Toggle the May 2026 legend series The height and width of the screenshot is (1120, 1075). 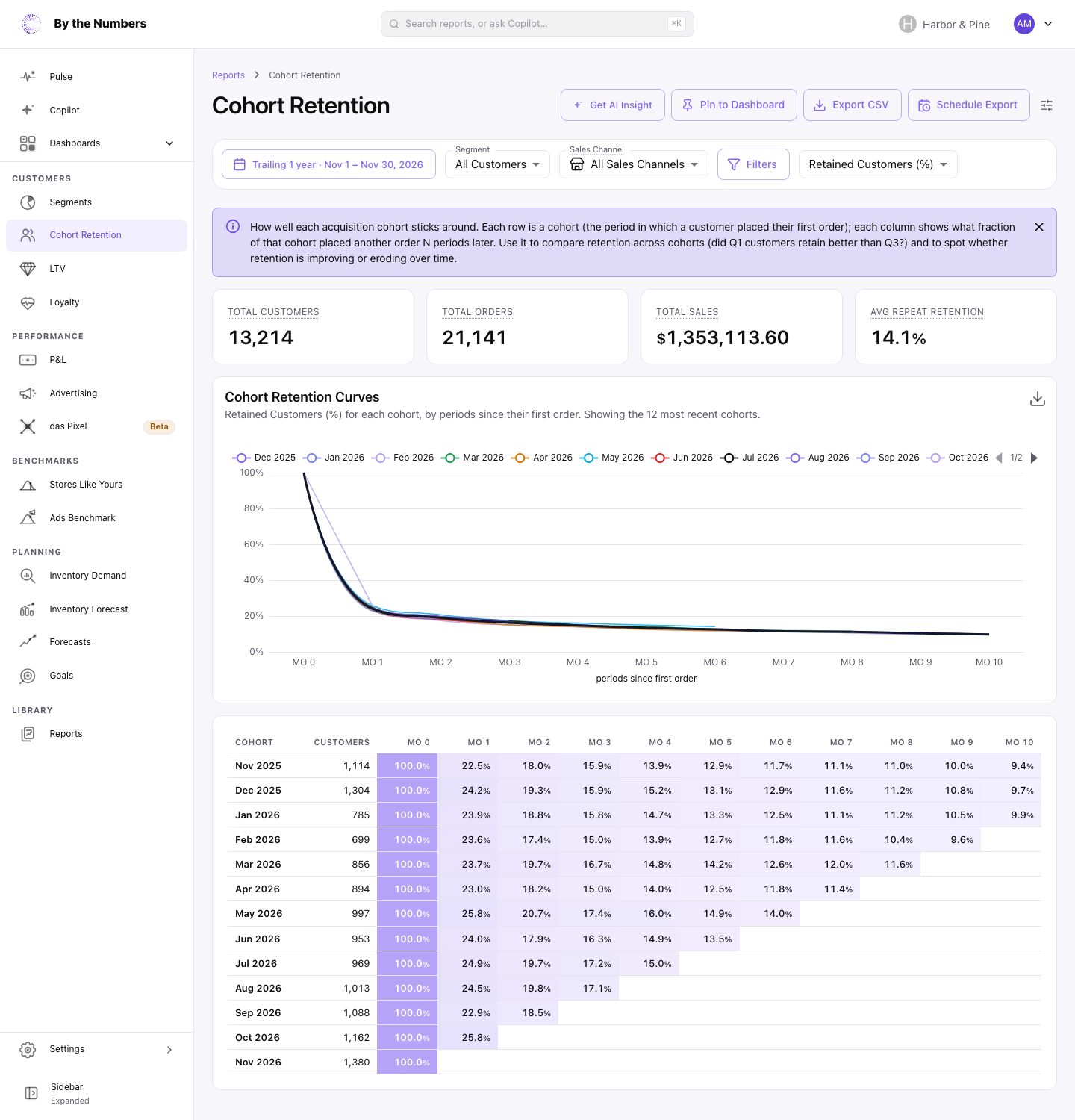611,458
